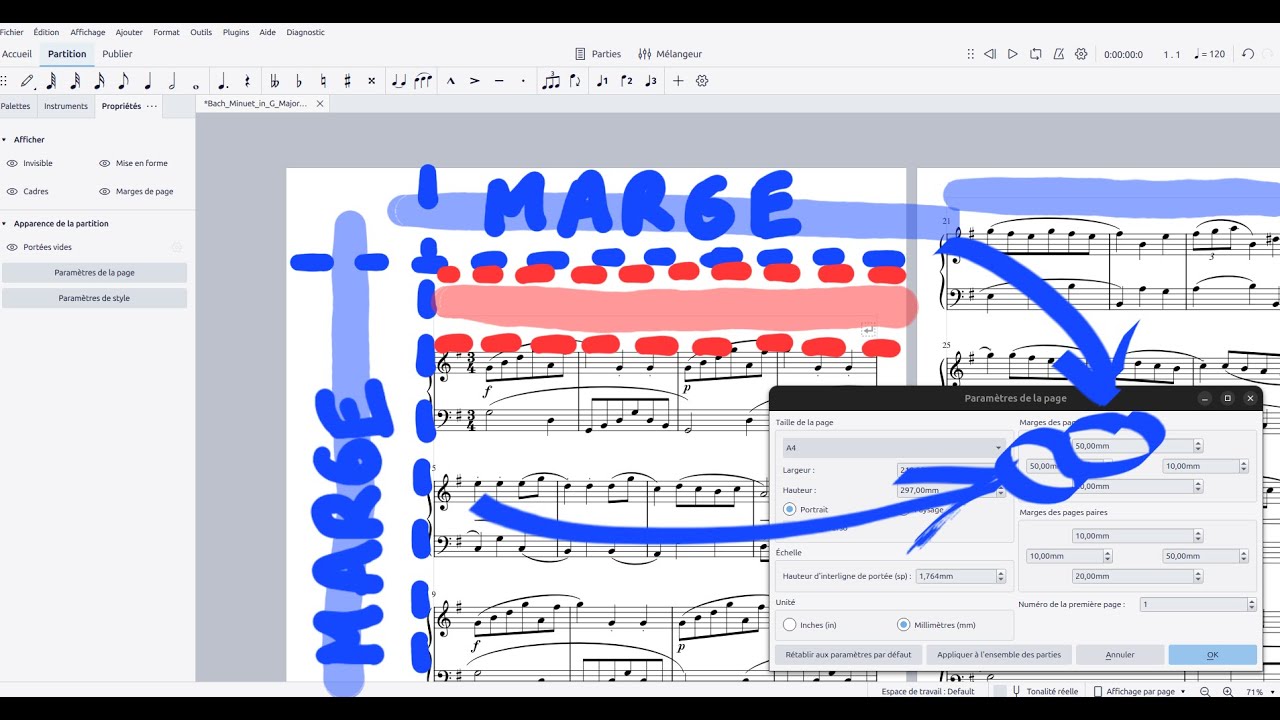Image resolution: width=1280 pixels, height=720 pixels.
Task: Choose the half note duration
Action: 172,81
